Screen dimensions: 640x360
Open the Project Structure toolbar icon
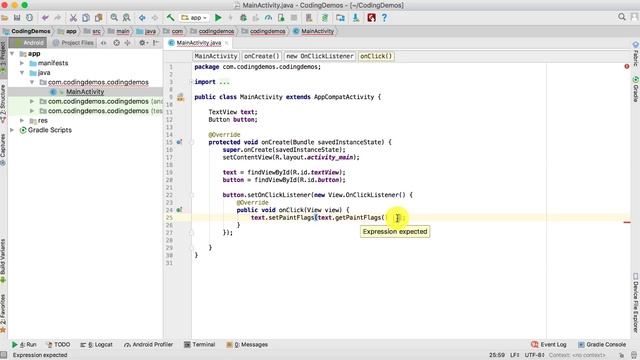click(x=340, y=18)
